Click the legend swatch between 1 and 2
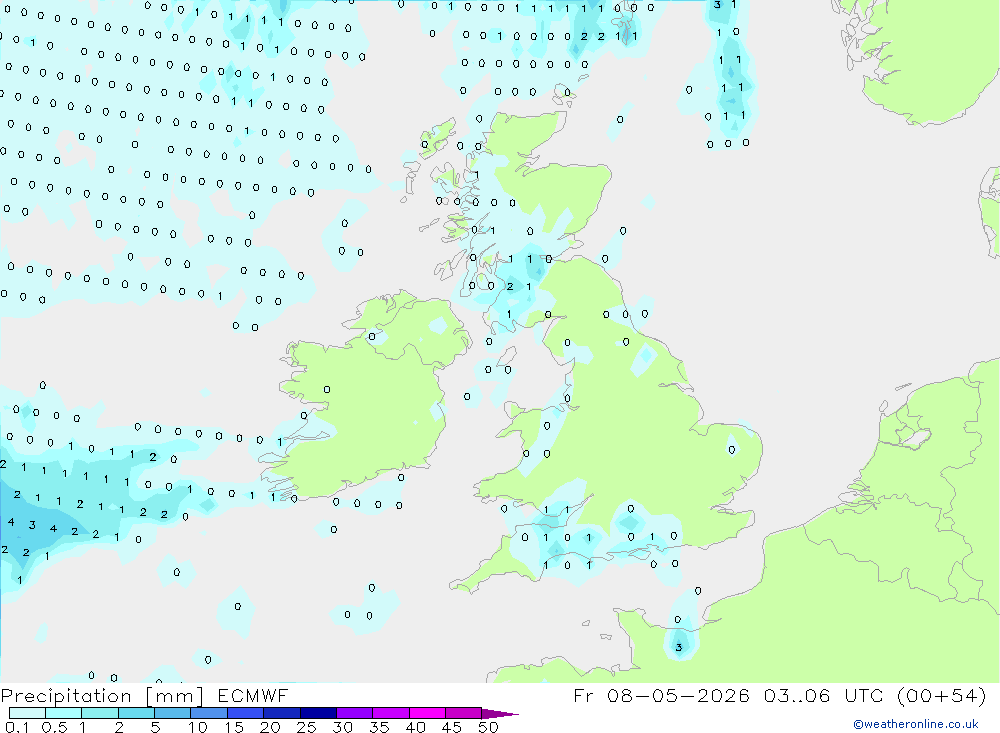The width and height of the screenshot is (1000, 733). pyautogui.click(x=99, y=713)
